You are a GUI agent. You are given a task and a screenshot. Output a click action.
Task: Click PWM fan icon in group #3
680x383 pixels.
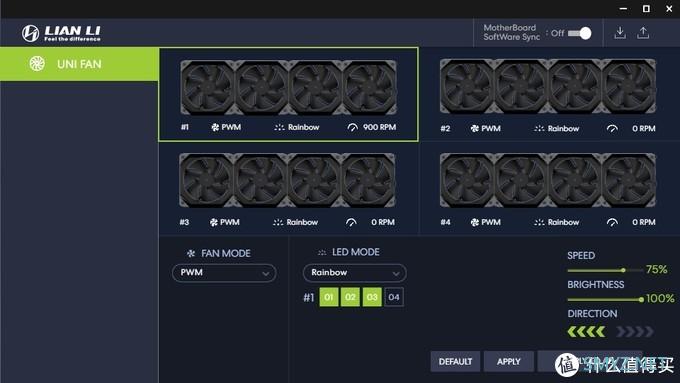[214, 222]
